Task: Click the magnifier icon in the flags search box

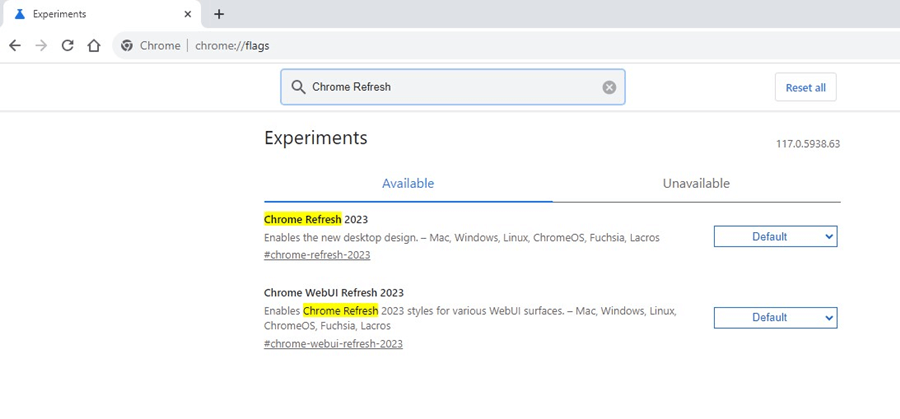Action: [x=298, y=87]
